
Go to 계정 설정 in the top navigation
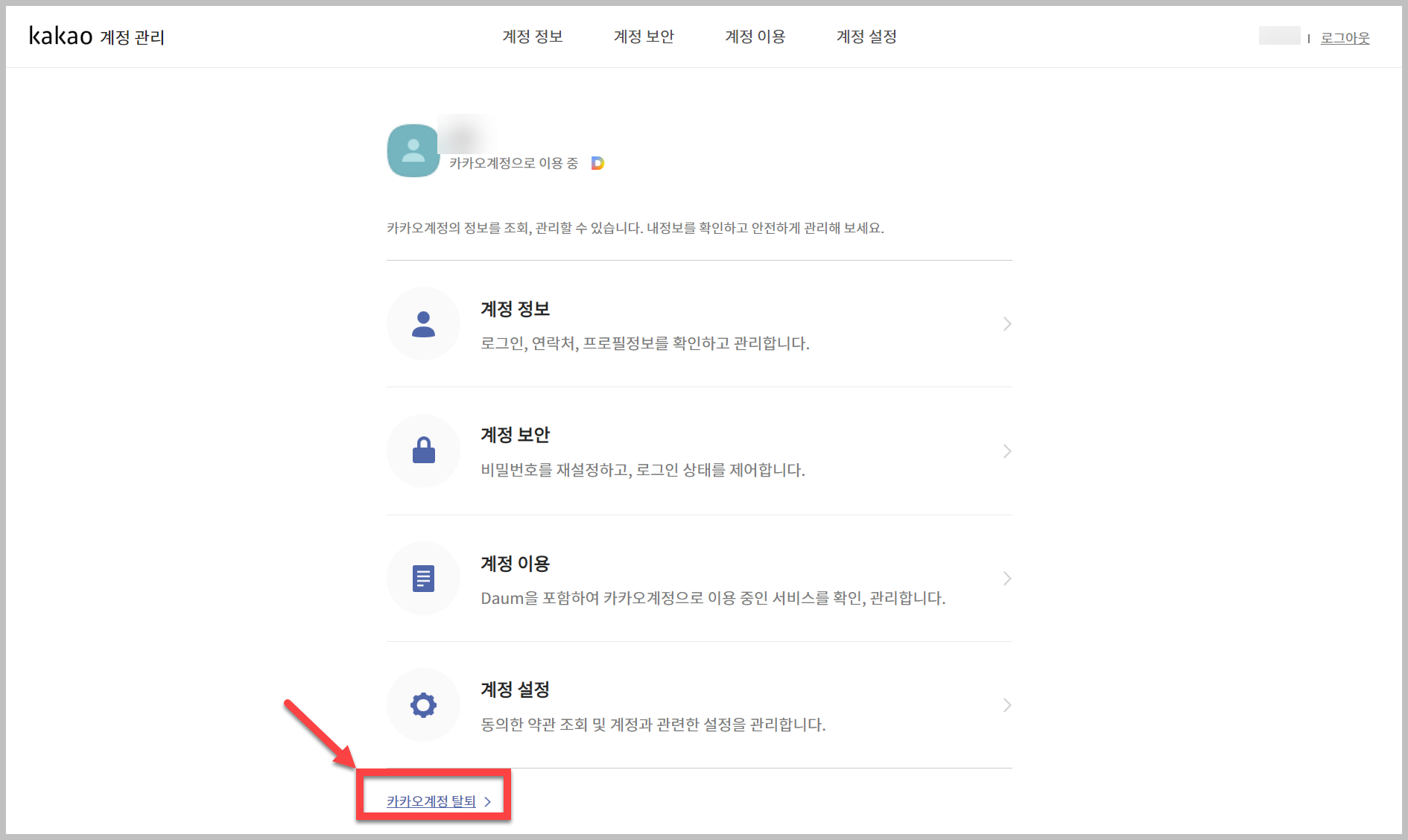[x=866, y=36]
